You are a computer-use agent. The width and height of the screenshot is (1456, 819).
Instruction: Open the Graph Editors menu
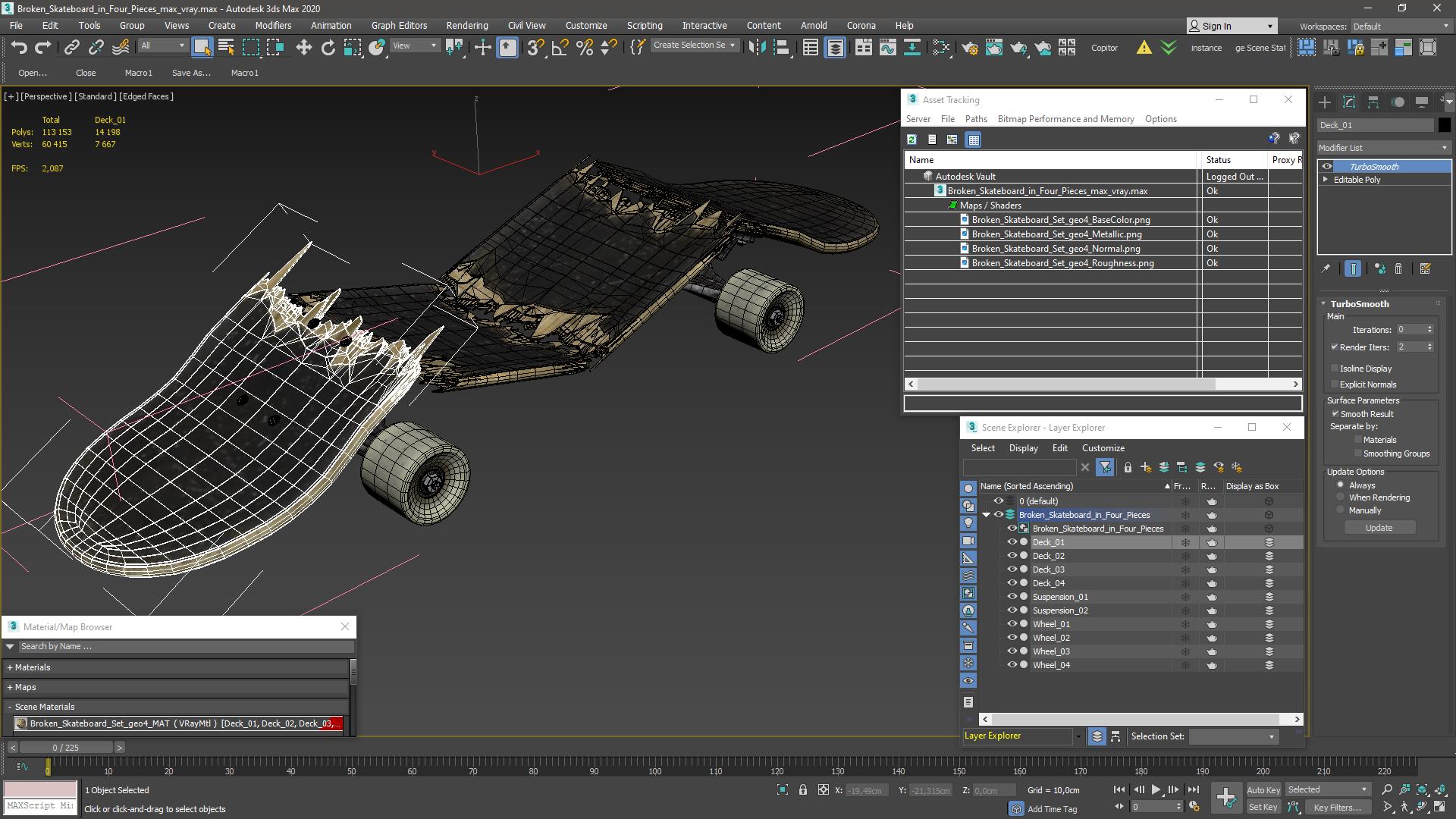[399, 25]
